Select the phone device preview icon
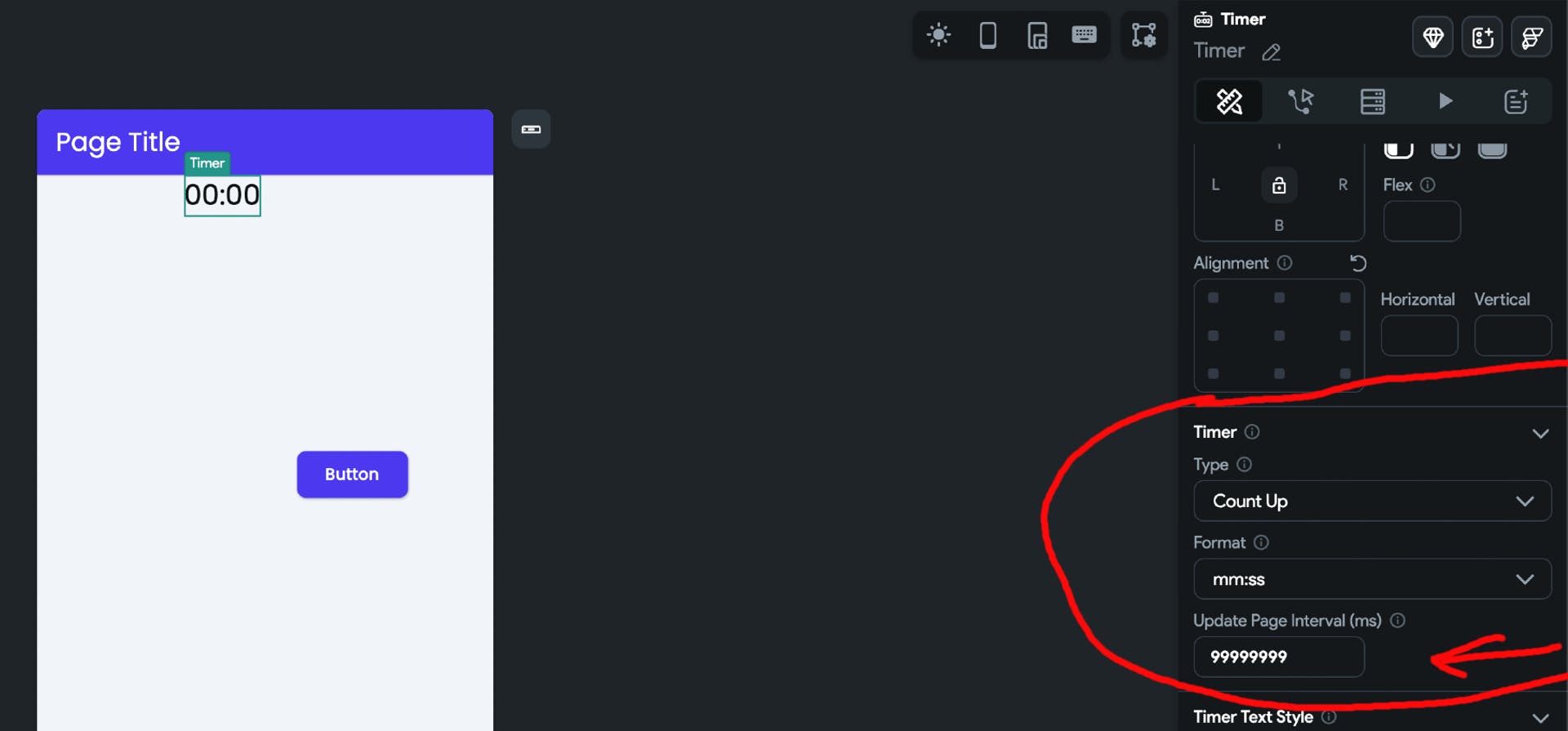The height and width of the screenshot is (731, 1568). coord(987,35)
